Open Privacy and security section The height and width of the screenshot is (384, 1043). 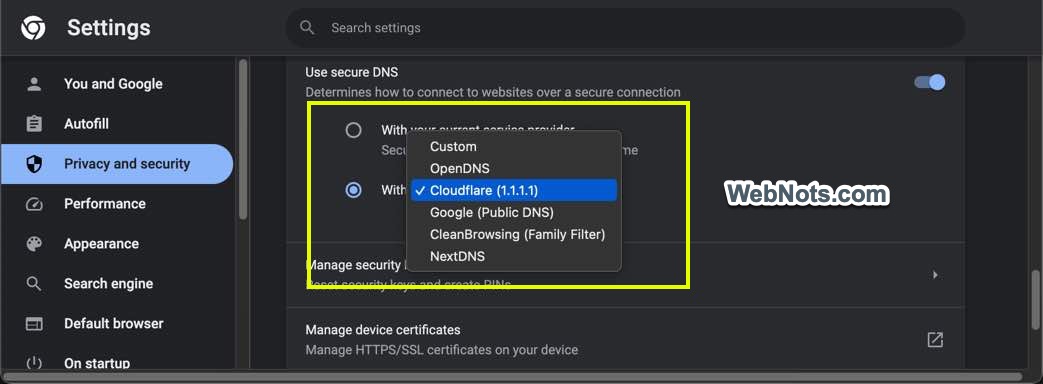point(117,164)
